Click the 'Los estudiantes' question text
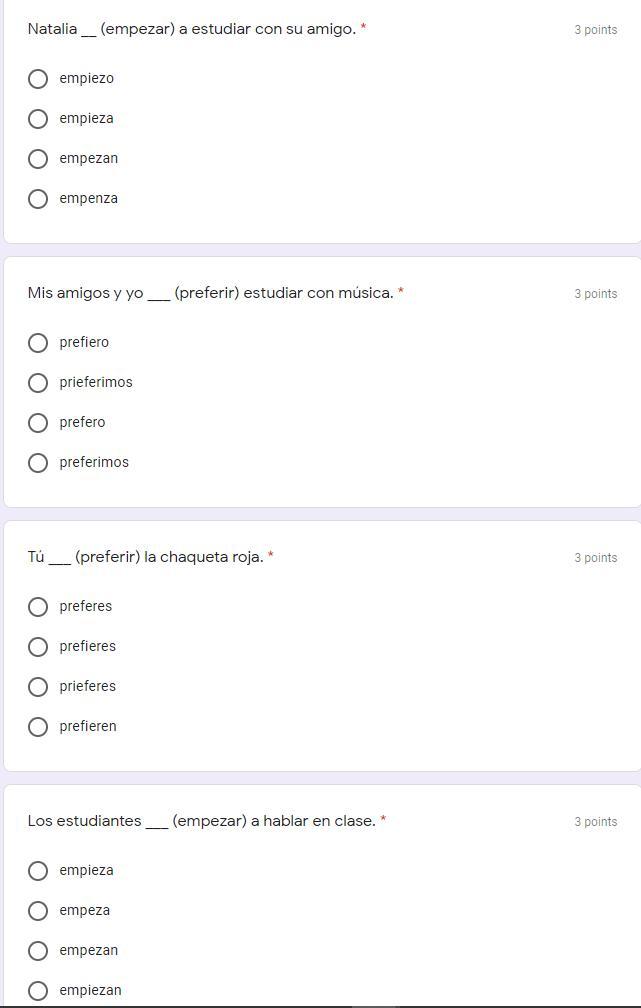The image size is (641, 1008). (x=201, y=821)
